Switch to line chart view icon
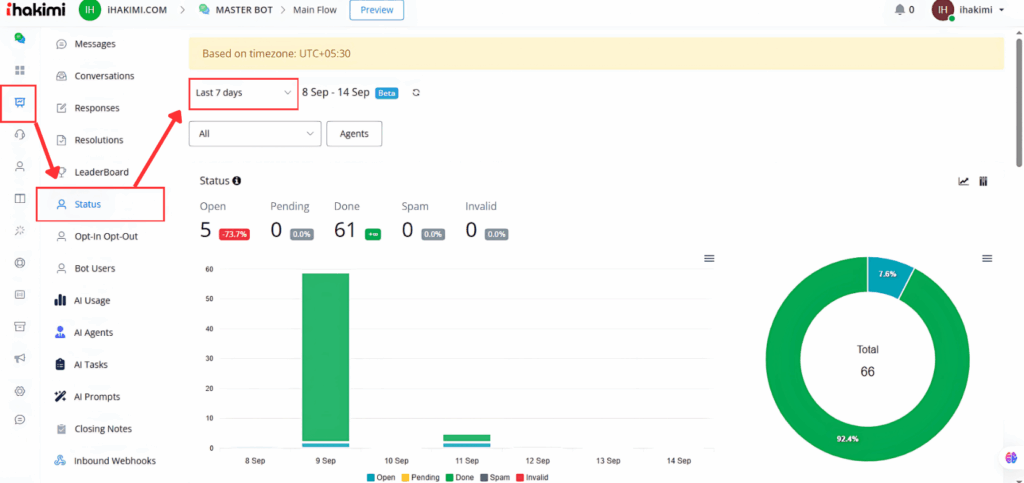 pos(963,181)
